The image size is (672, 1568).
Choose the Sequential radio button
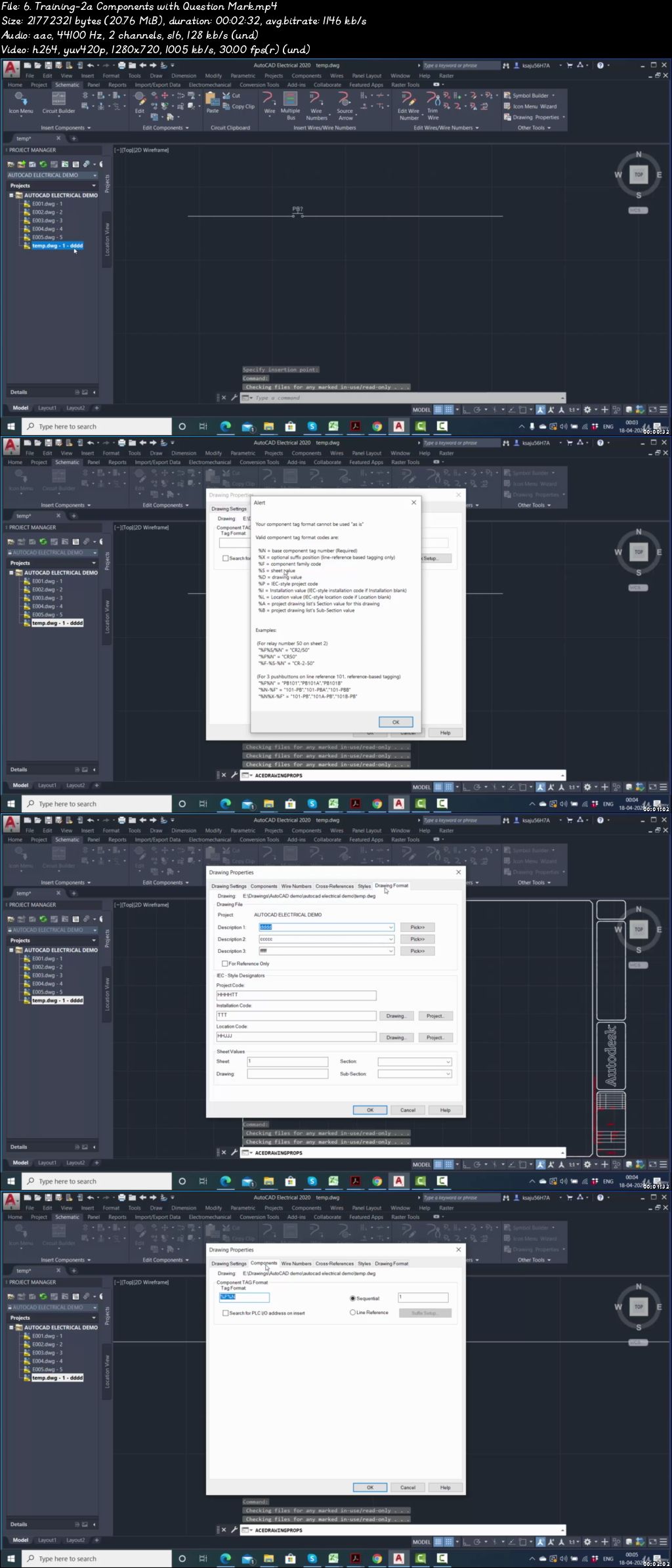[x=352, y=1298]
